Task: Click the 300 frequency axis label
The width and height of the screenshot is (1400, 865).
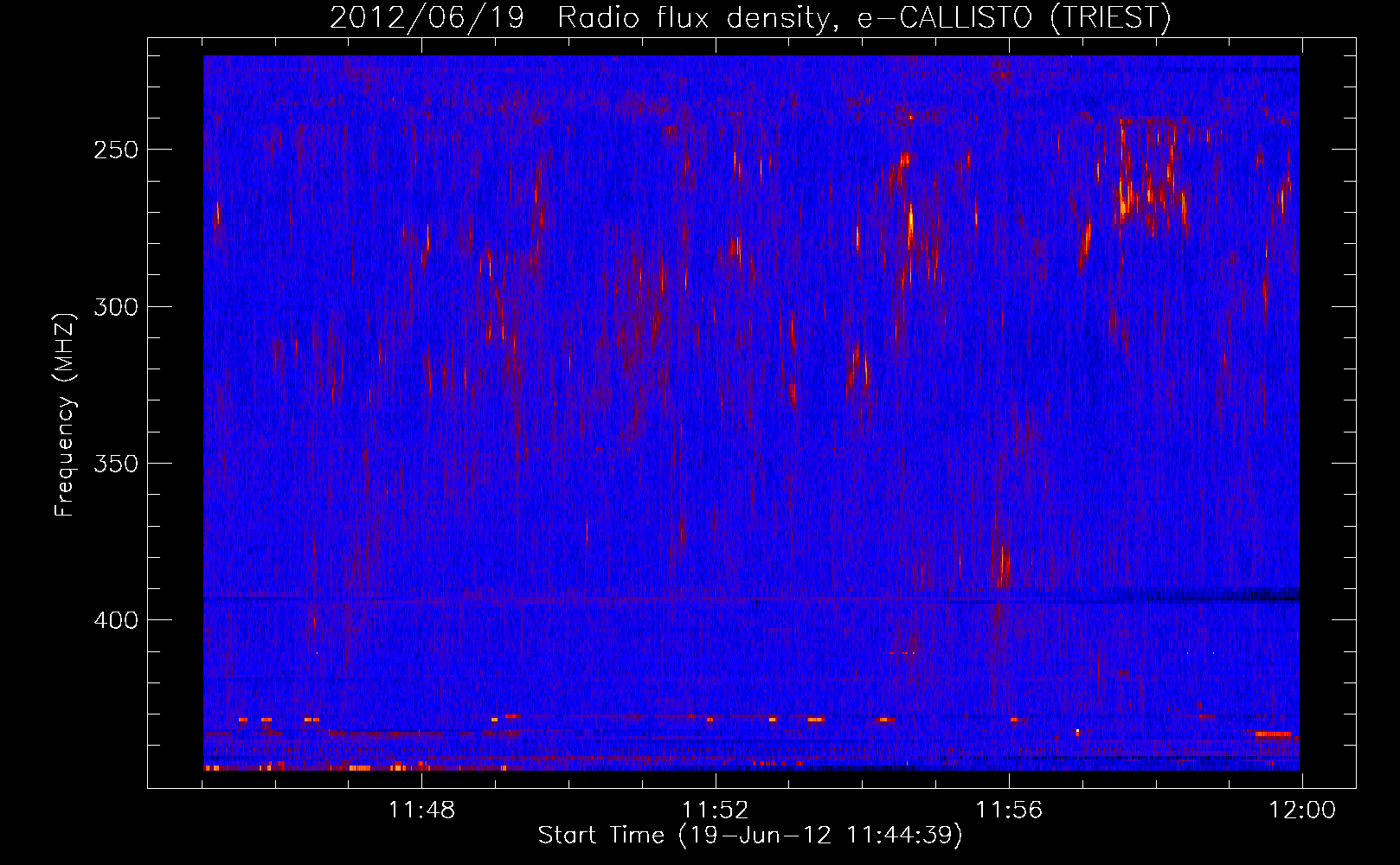Action: [x=116, y=307]
